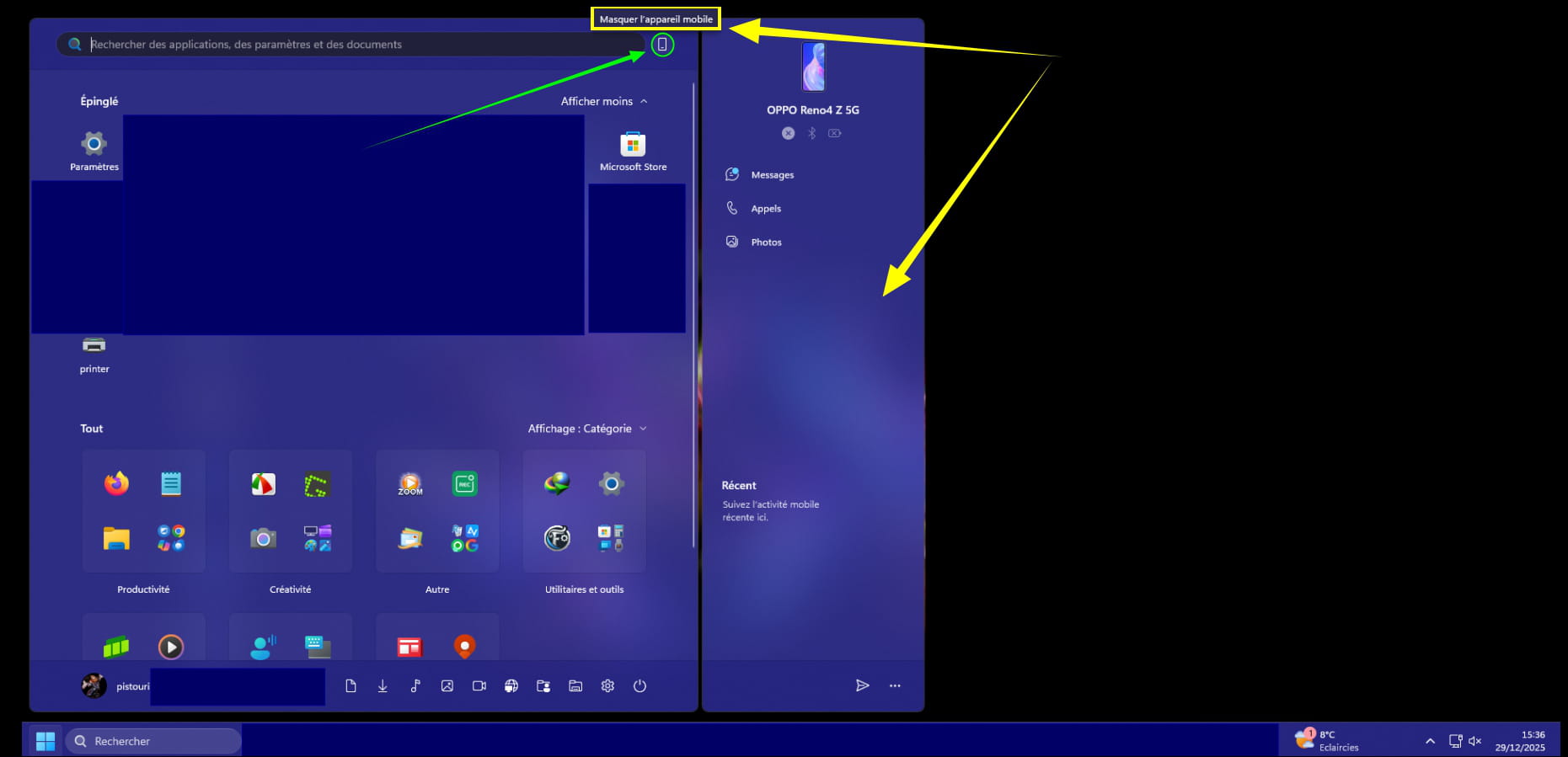Viewport: 1568px width, 757px height.
Task: Click the Power button icon
Action: pos(640,686)
